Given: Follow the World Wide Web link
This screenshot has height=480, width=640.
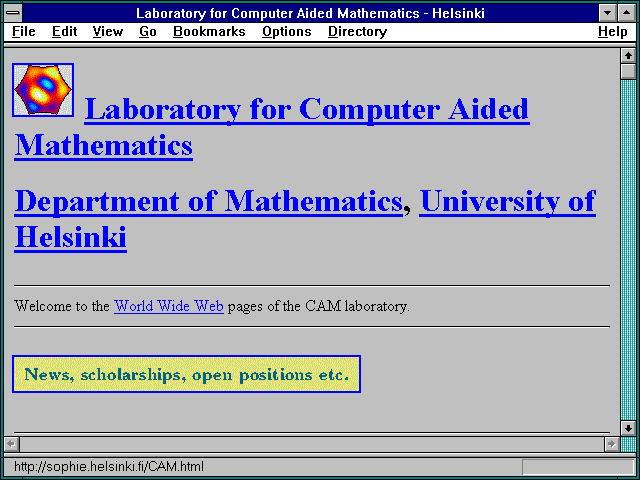Looking at the screenshot, I should click(x=169, y=306).
